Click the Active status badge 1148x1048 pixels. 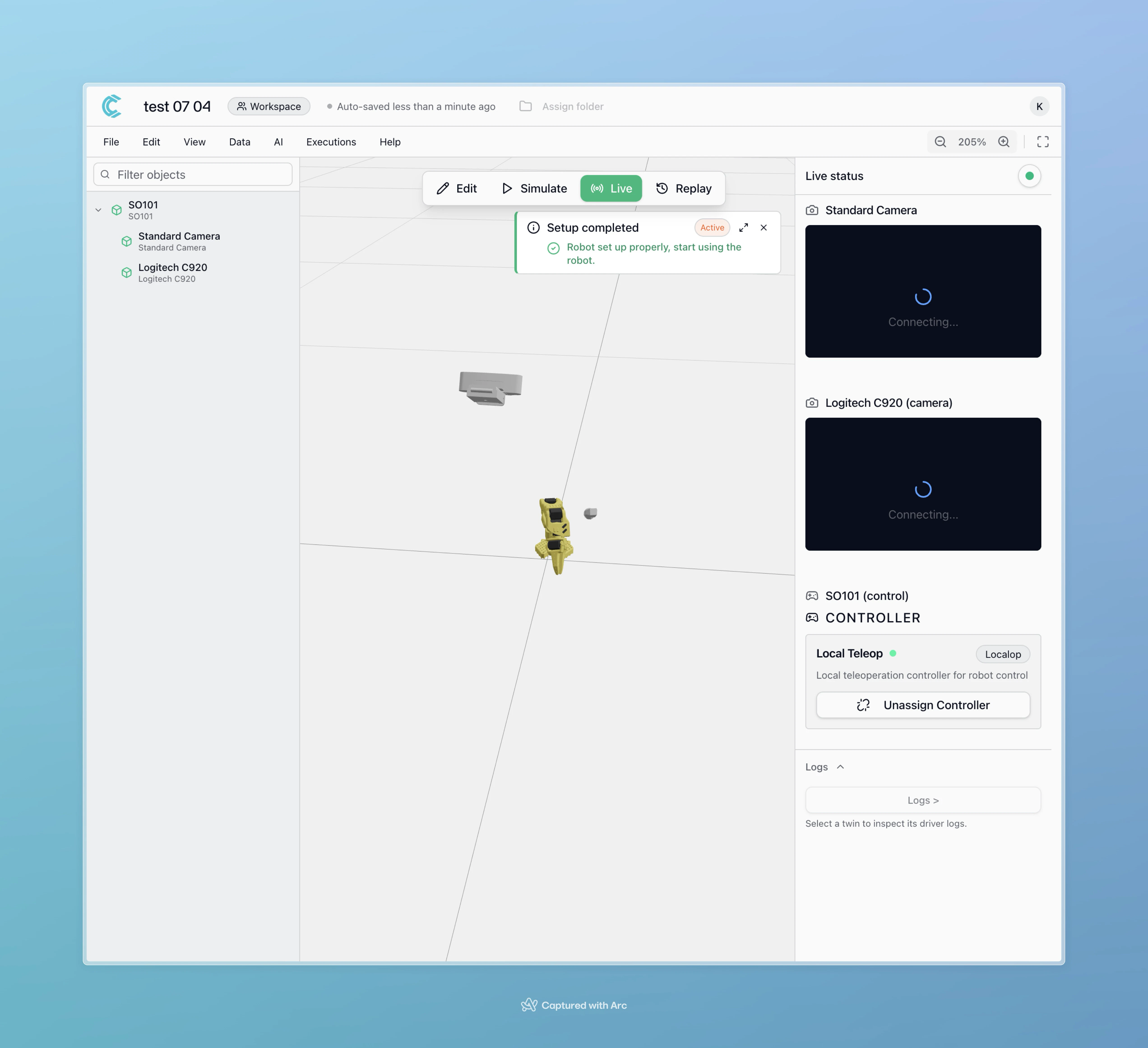pyautogui.click(x=712, y=228)
